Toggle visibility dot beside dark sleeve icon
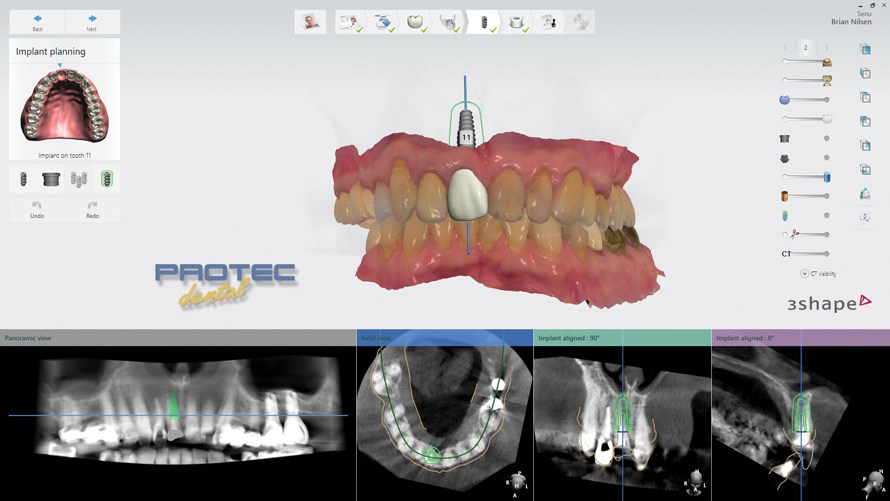Viewport: 890px width, 501px height. point(826,139)
